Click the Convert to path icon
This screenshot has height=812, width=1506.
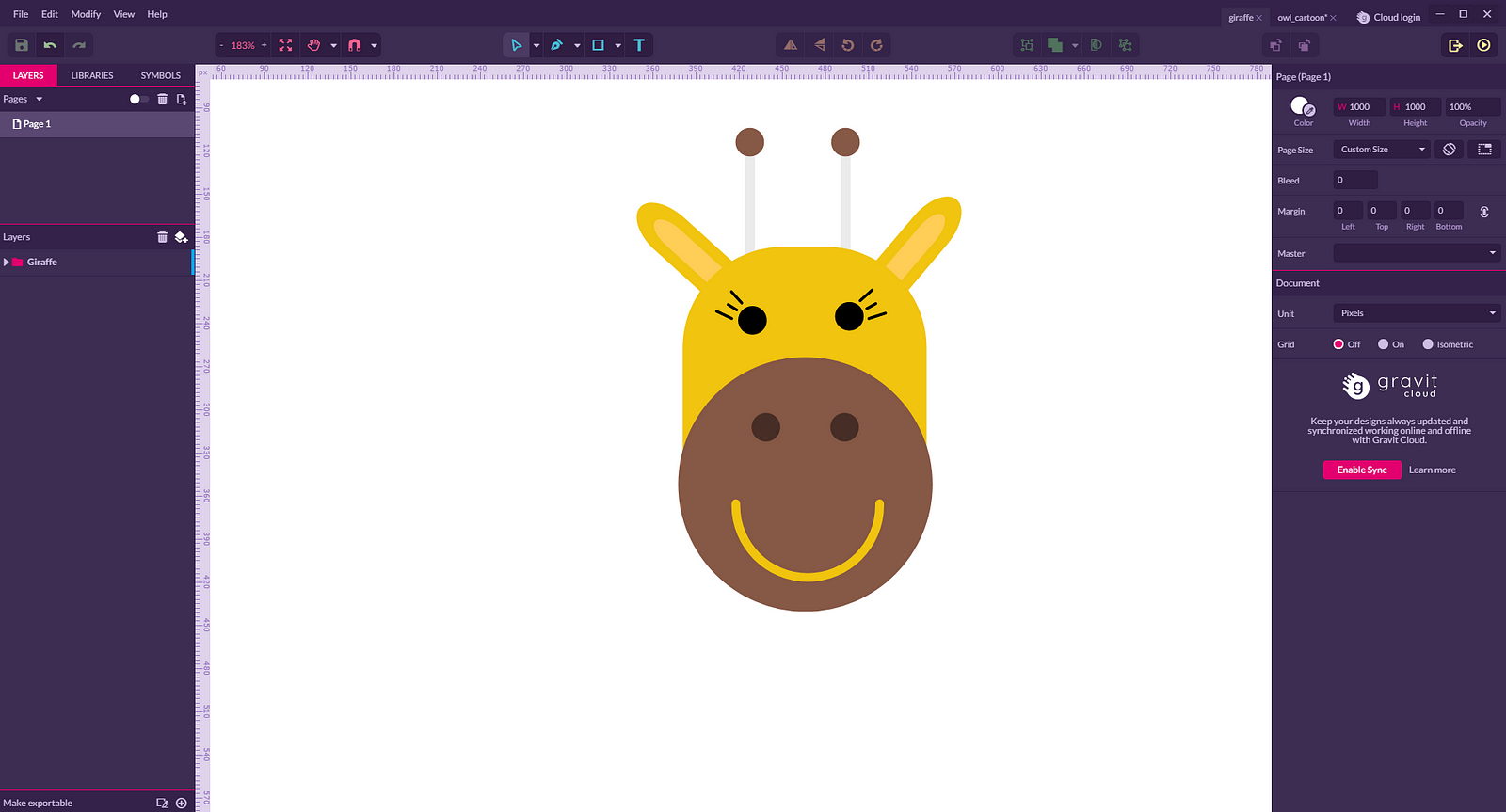pos(1125,45)
